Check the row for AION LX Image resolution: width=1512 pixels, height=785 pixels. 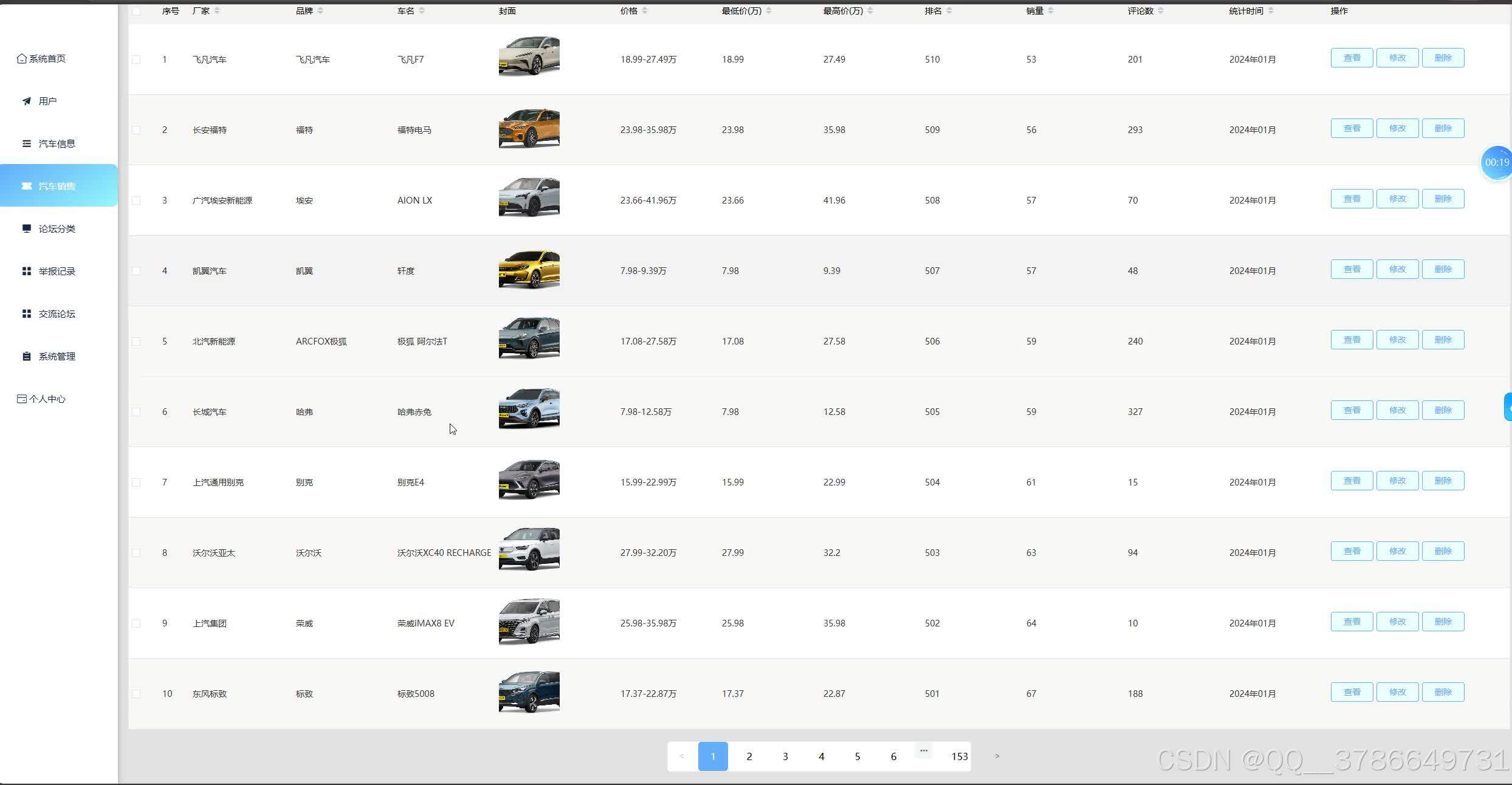[x=136, y=201]
